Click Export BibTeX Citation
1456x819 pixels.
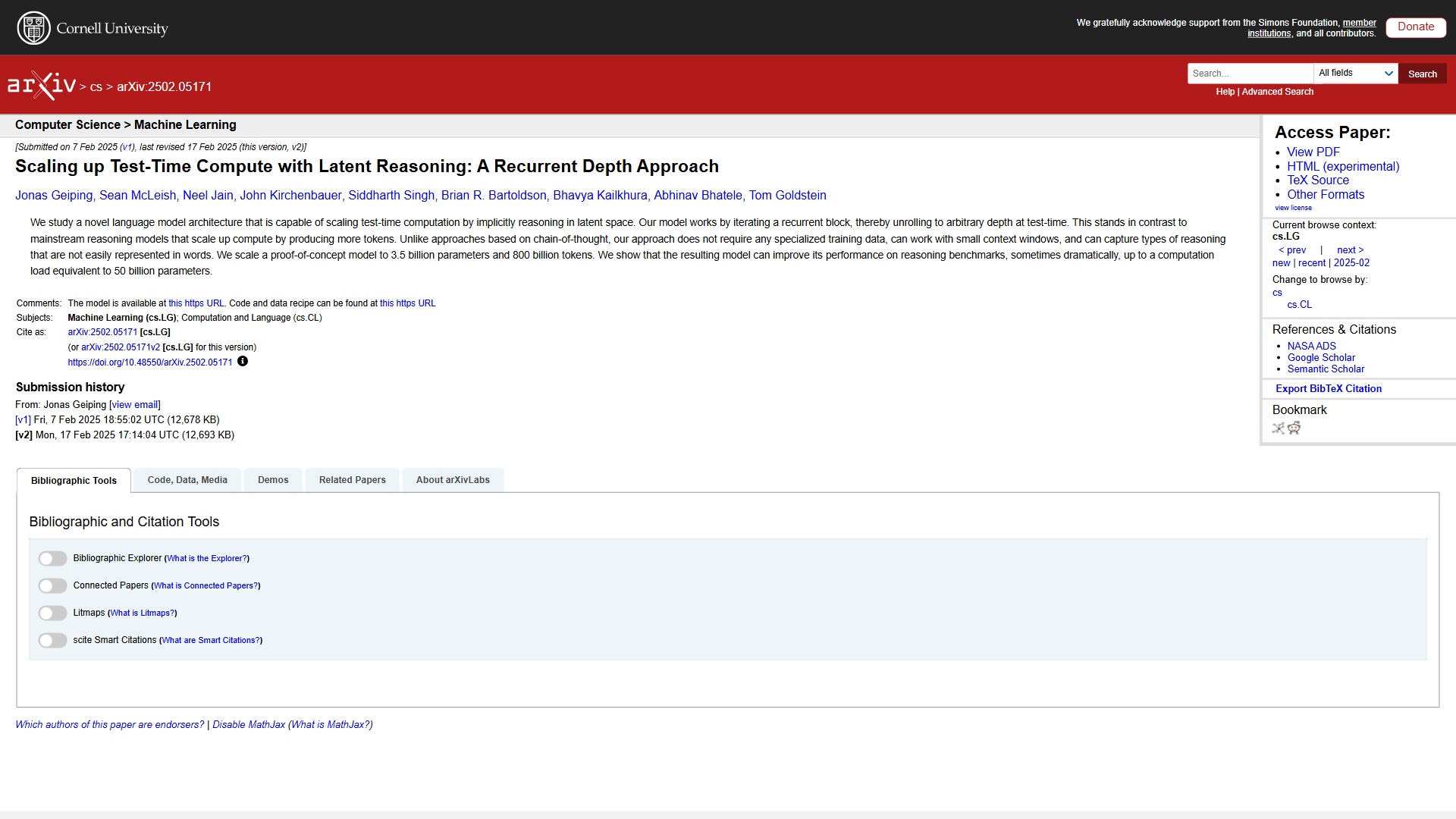click(1329, 388)
